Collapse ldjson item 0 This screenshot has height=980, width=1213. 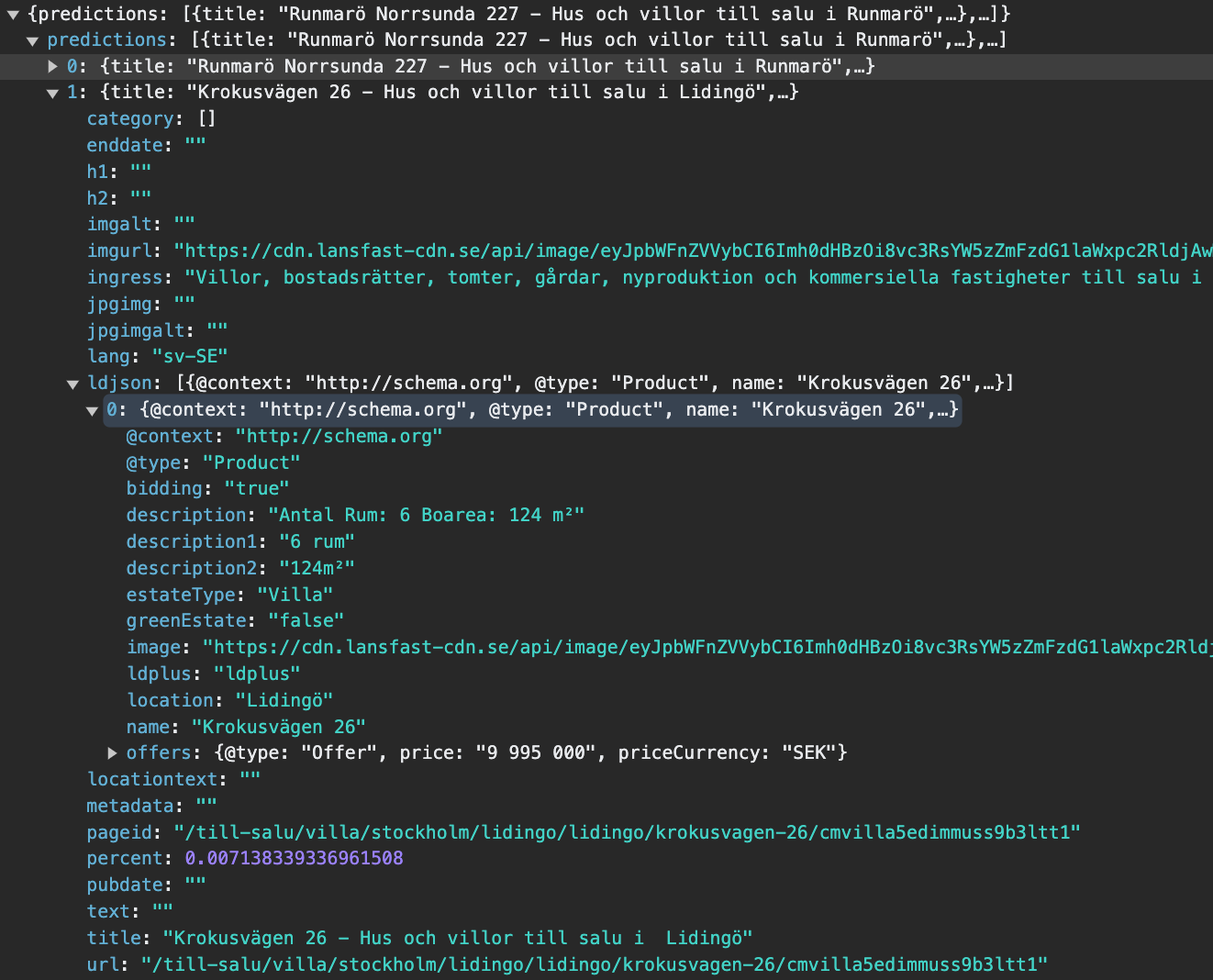[93, 410]
